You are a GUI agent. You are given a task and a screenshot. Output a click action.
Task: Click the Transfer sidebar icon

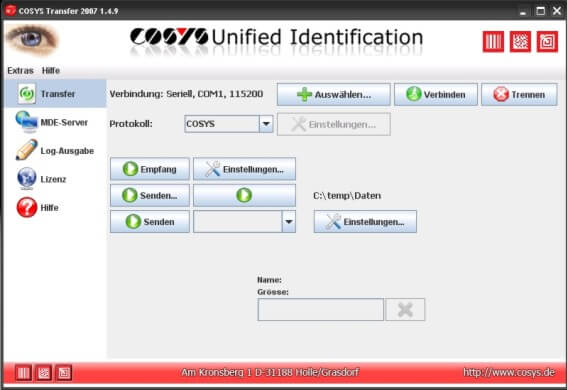[x=27, y=94]
